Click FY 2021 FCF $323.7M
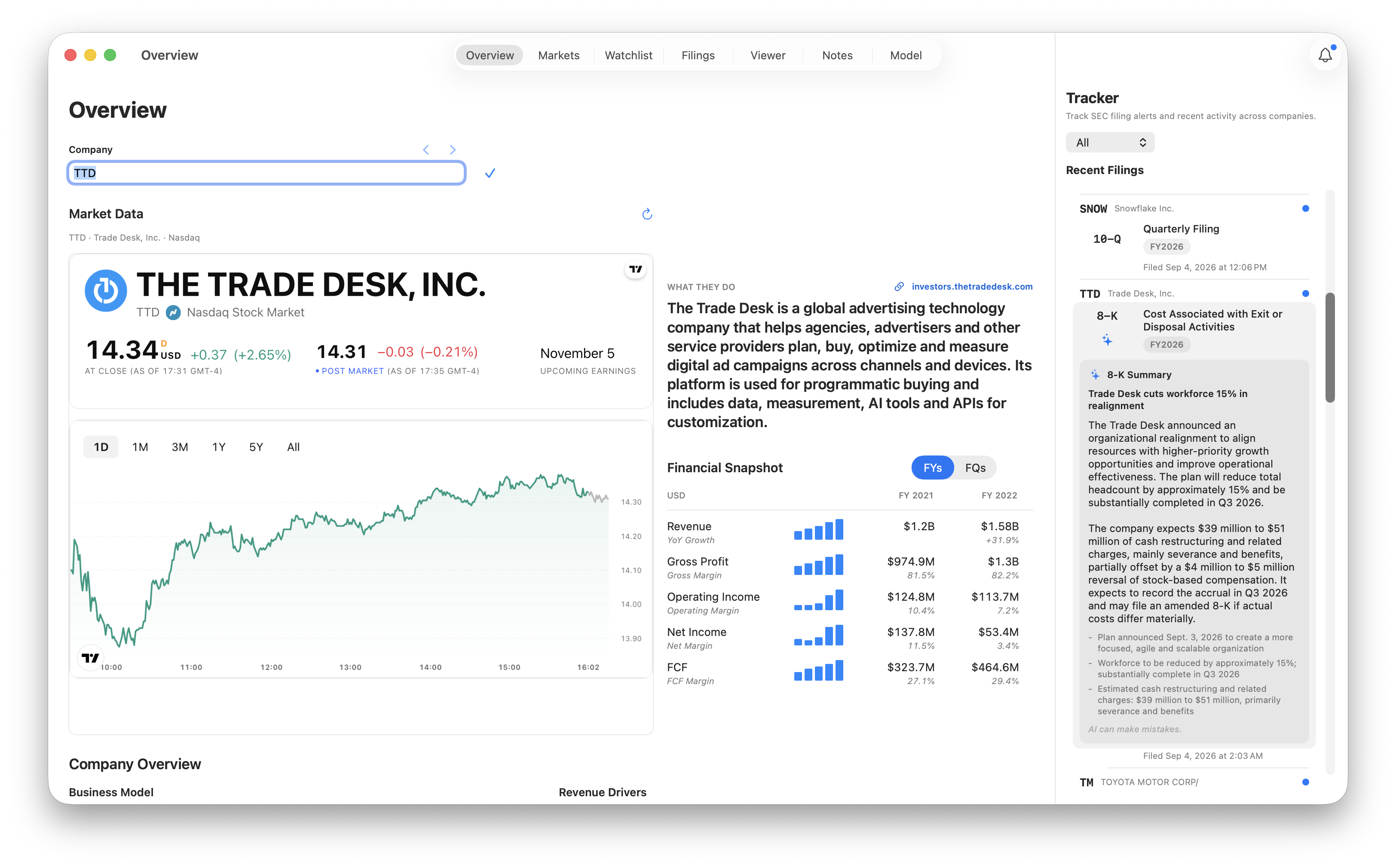 point(911,667)
